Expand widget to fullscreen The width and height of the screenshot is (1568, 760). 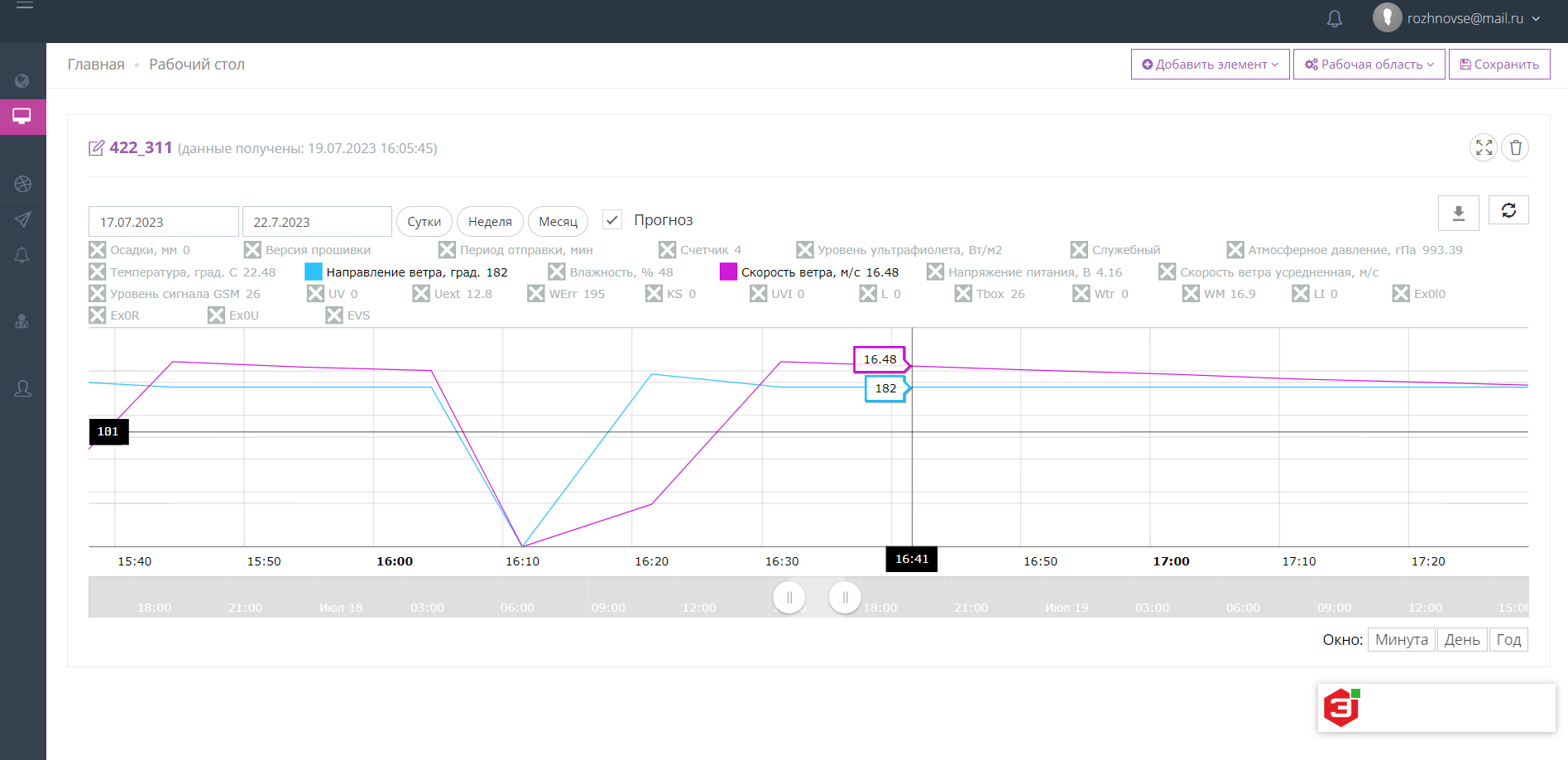tap(1484, 147)
